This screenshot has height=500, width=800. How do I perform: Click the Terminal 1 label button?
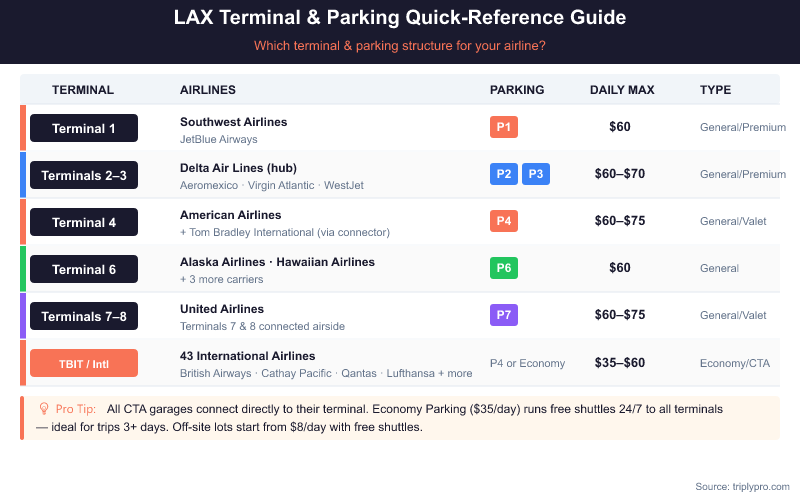(x=84, y=128)
